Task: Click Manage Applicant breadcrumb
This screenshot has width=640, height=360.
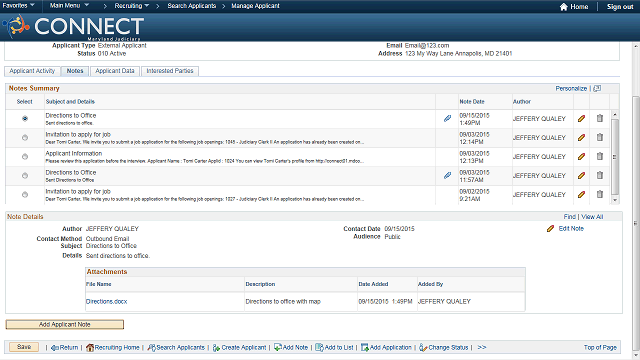Action: coord(256,6)
